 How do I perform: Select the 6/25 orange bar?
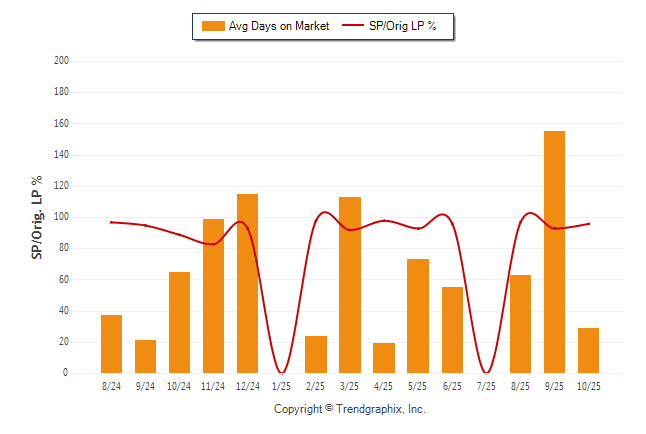point(452,330)
